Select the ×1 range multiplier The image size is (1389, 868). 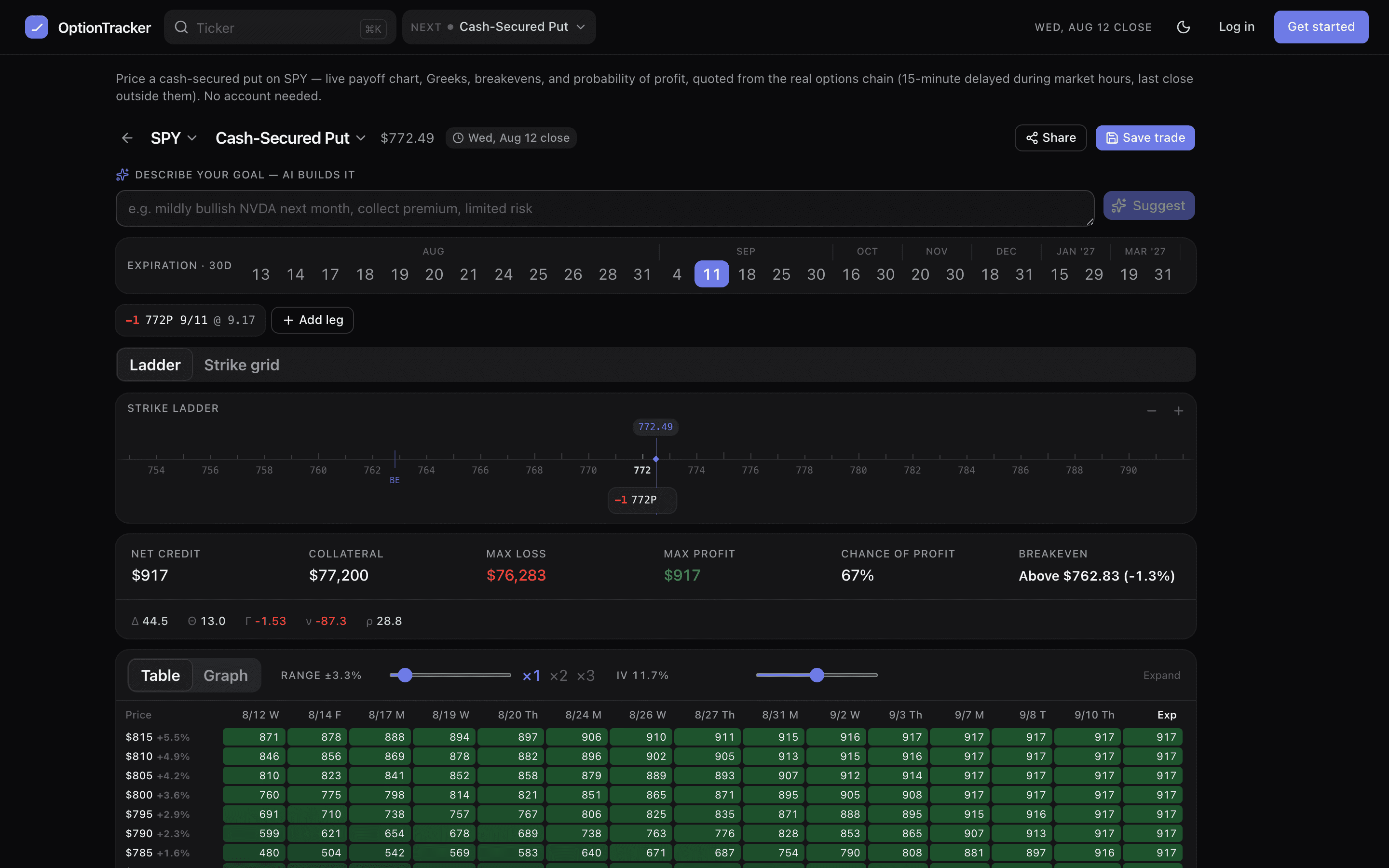click(x=531, y=676)
